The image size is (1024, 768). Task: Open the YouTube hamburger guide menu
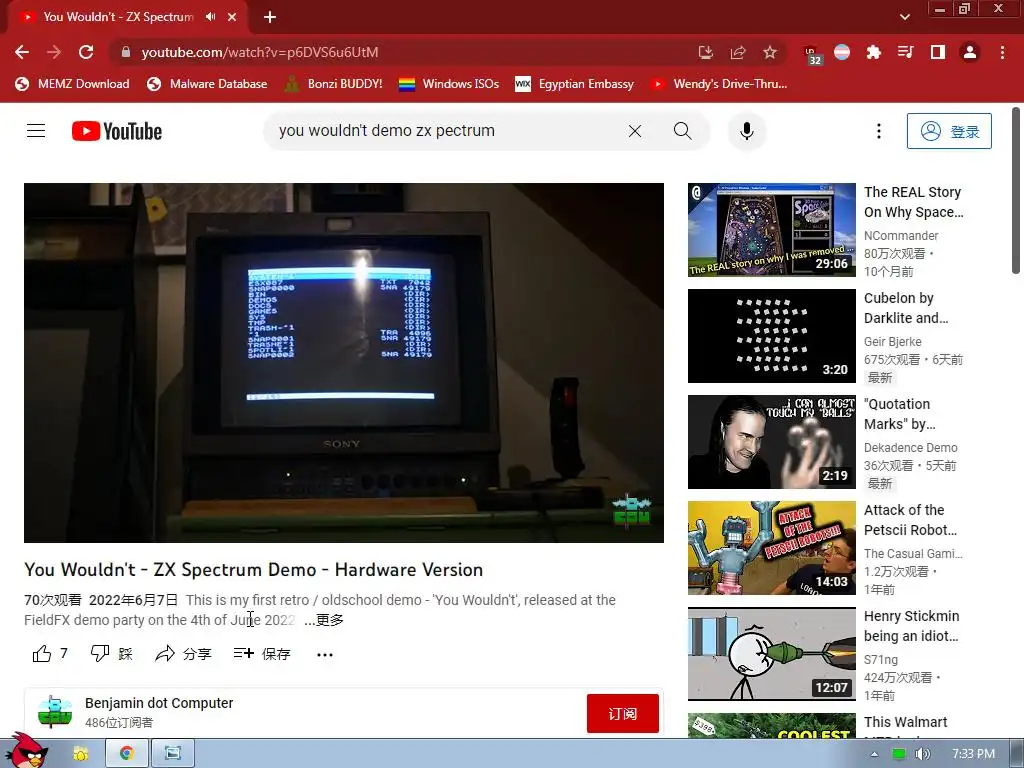(x=36, y=131)
